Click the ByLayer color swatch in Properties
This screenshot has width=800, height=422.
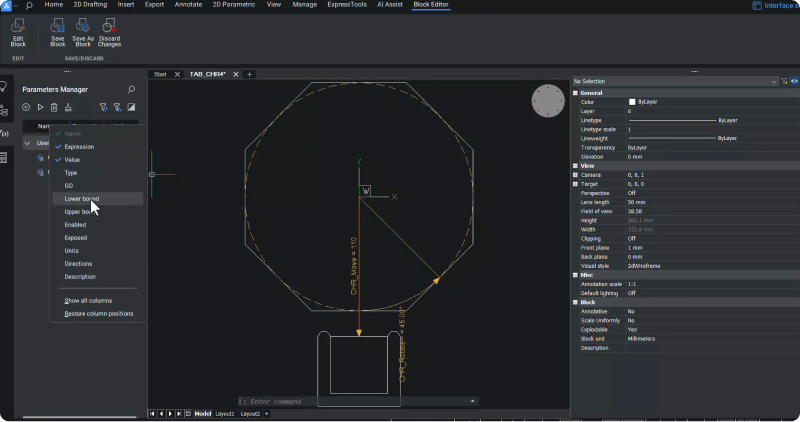tap(632, 102)
